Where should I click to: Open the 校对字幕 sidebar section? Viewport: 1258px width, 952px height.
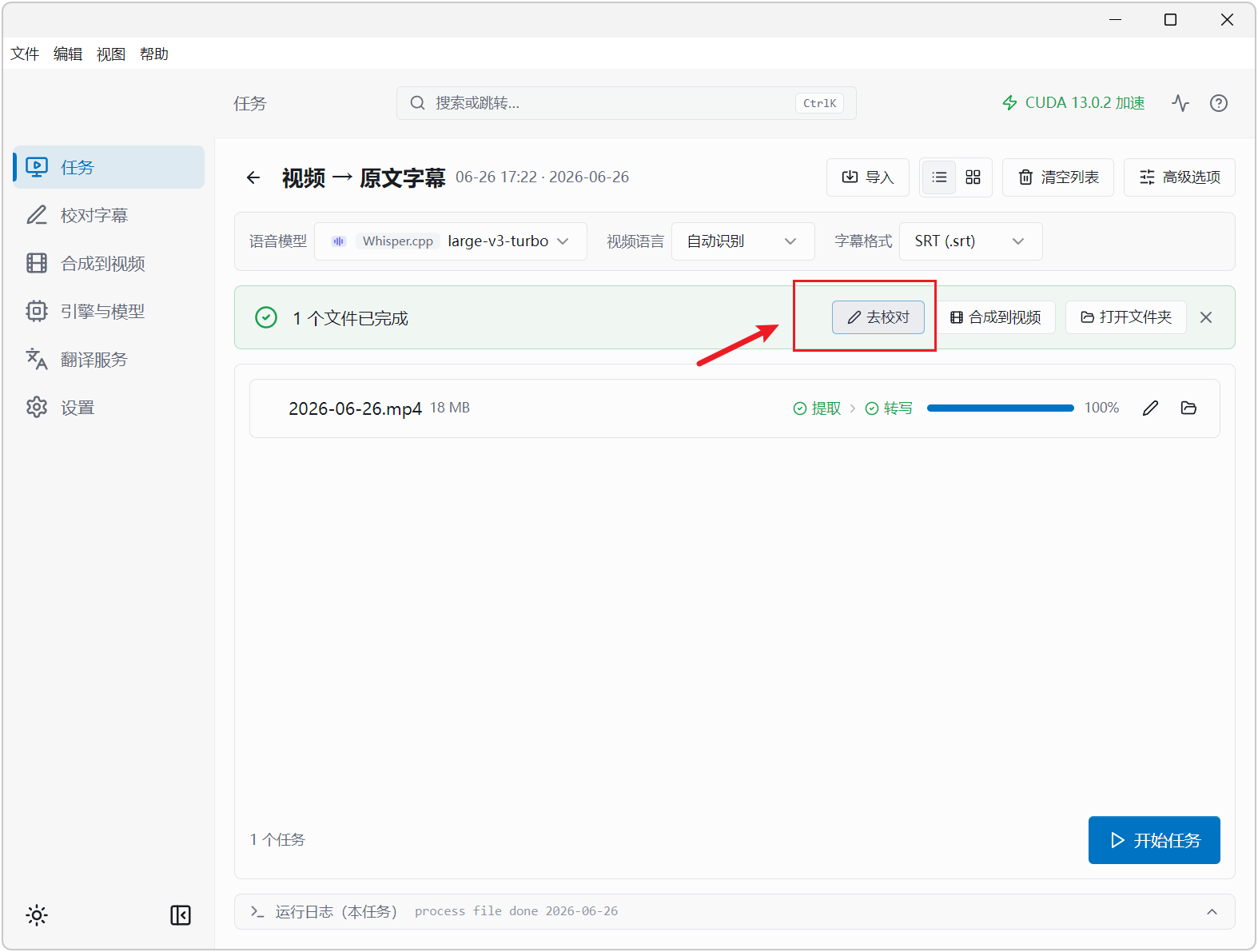point(109,215)
